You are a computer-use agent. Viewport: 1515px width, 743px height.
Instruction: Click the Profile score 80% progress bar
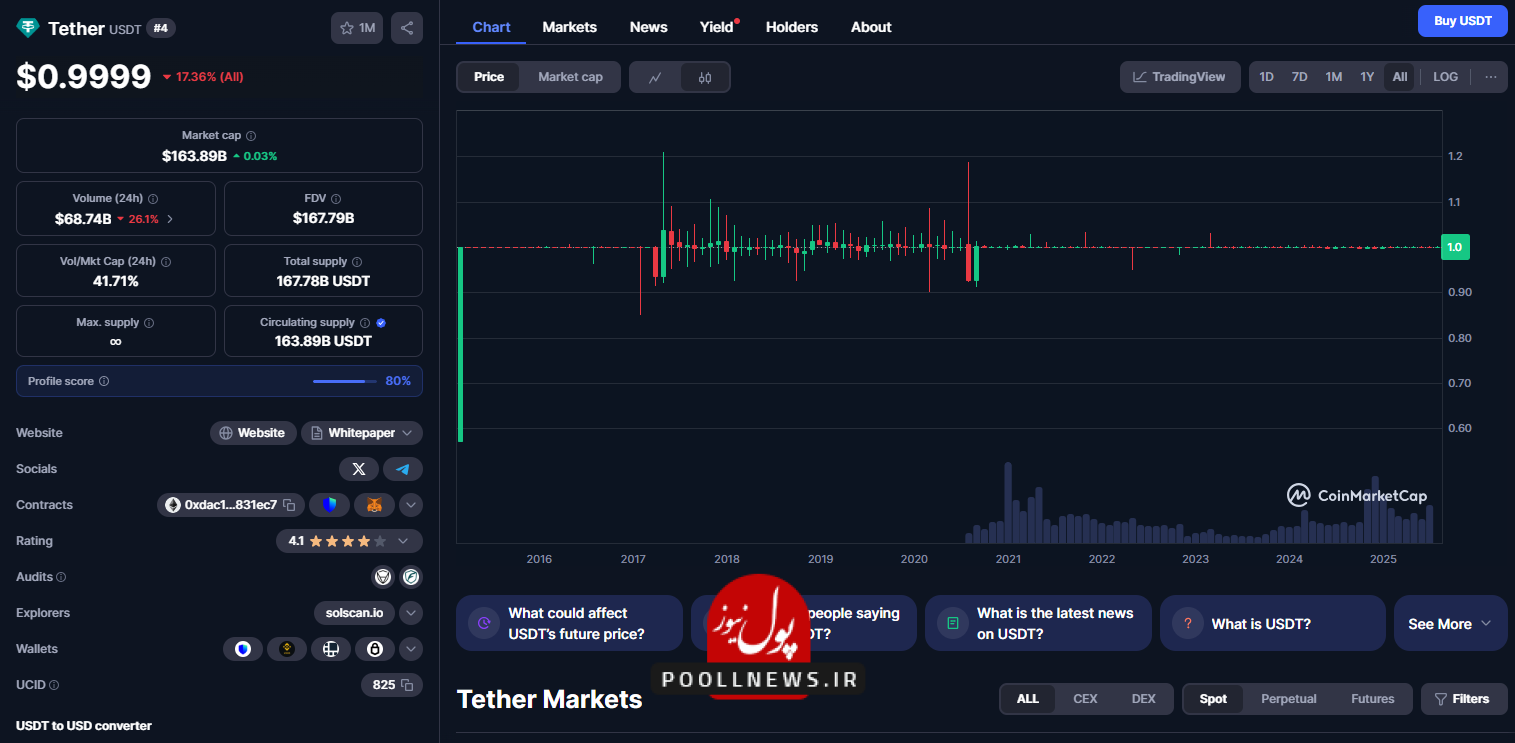(x=345, y=381)
